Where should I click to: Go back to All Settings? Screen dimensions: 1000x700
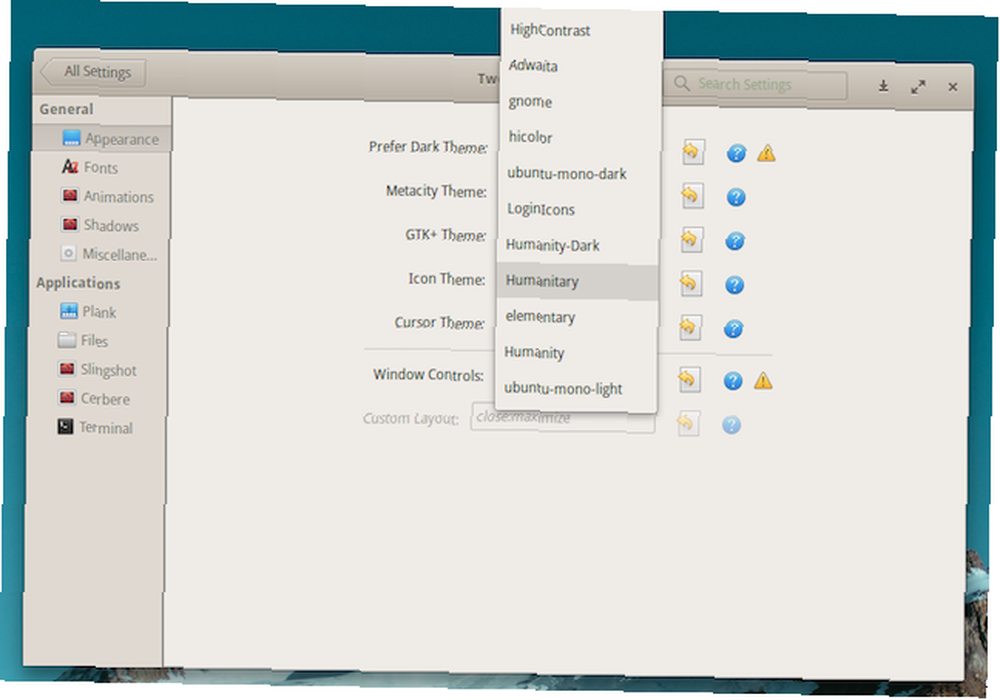pyautogui.click(x=93, y=71)
